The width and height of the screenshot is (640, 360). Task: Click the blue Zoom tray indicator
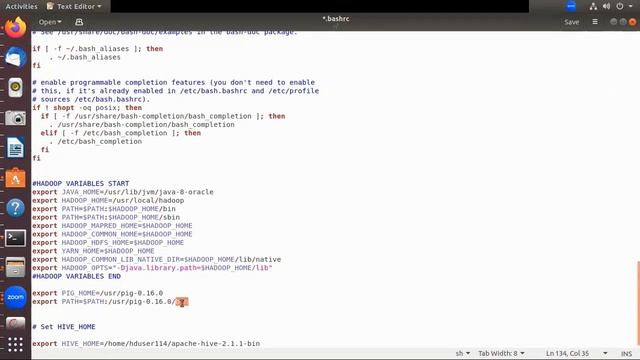571,6
